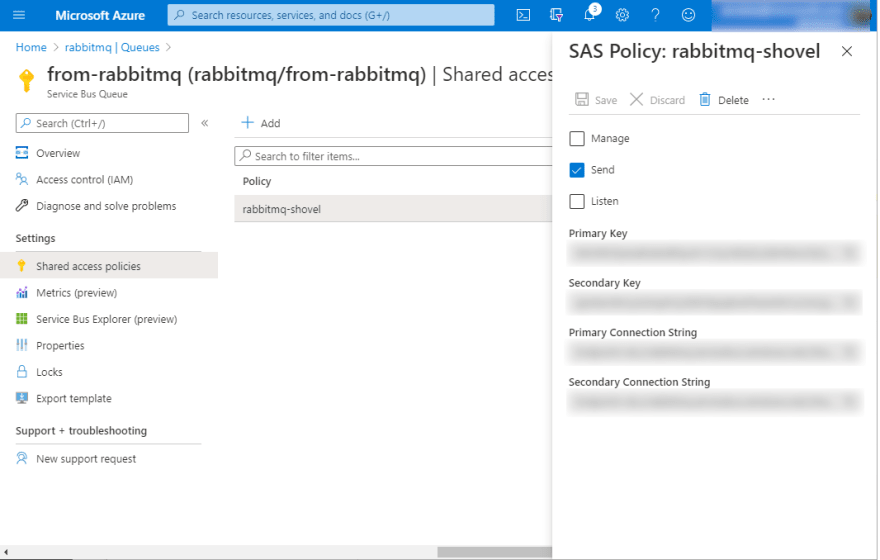Click the Secondary Connection String field

pos(714,402)
